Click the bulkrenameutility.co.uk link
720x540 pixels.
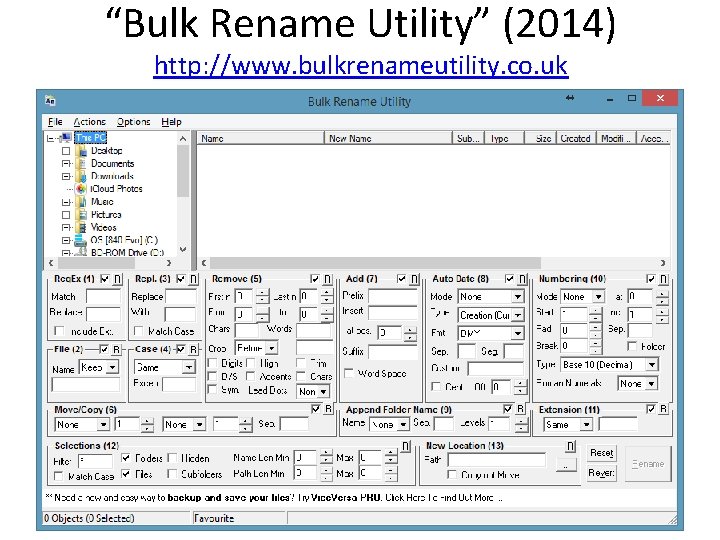point(360,66)
